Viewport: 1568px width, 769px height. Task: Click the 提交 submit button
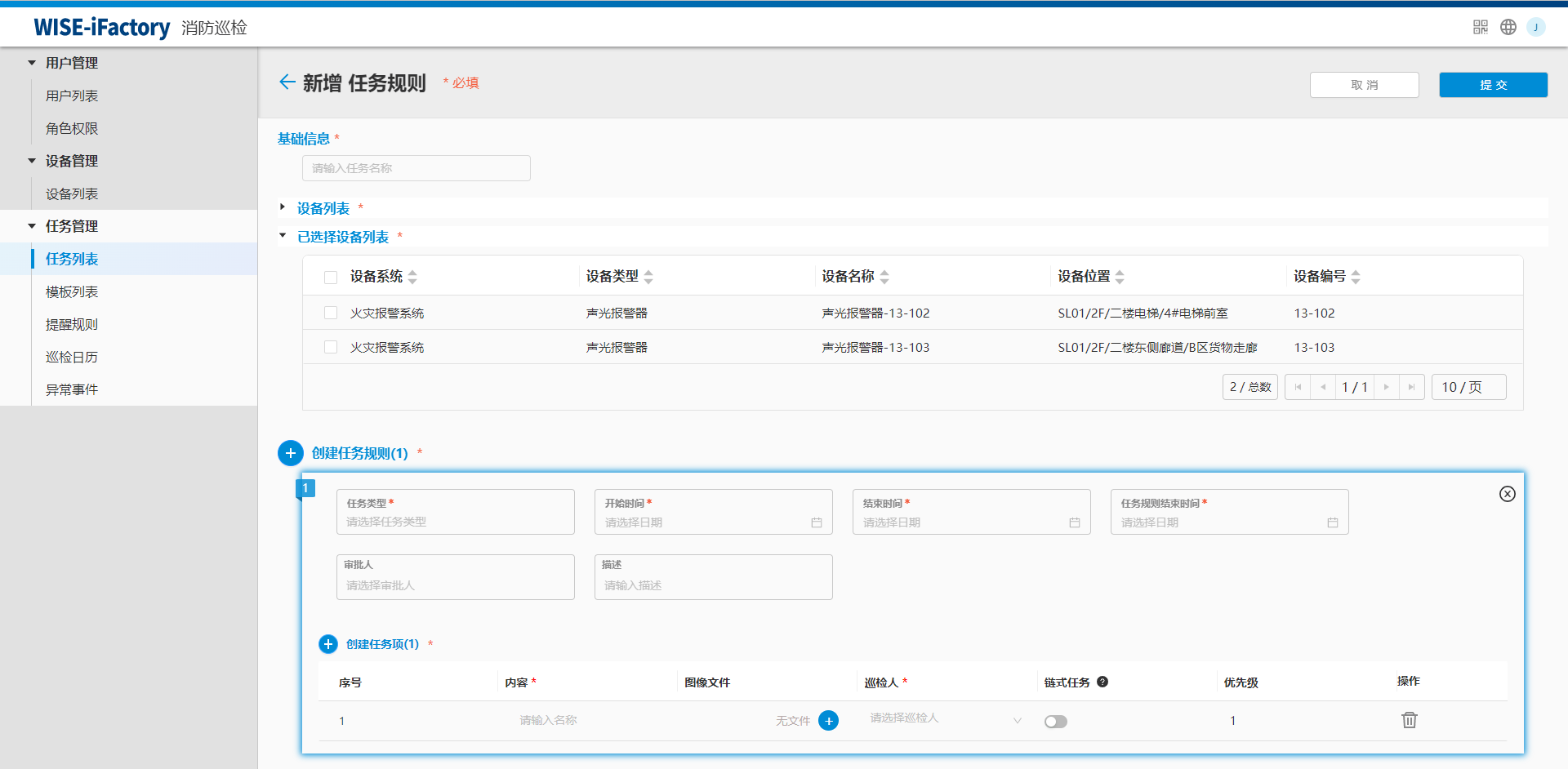pos(1493,85)
